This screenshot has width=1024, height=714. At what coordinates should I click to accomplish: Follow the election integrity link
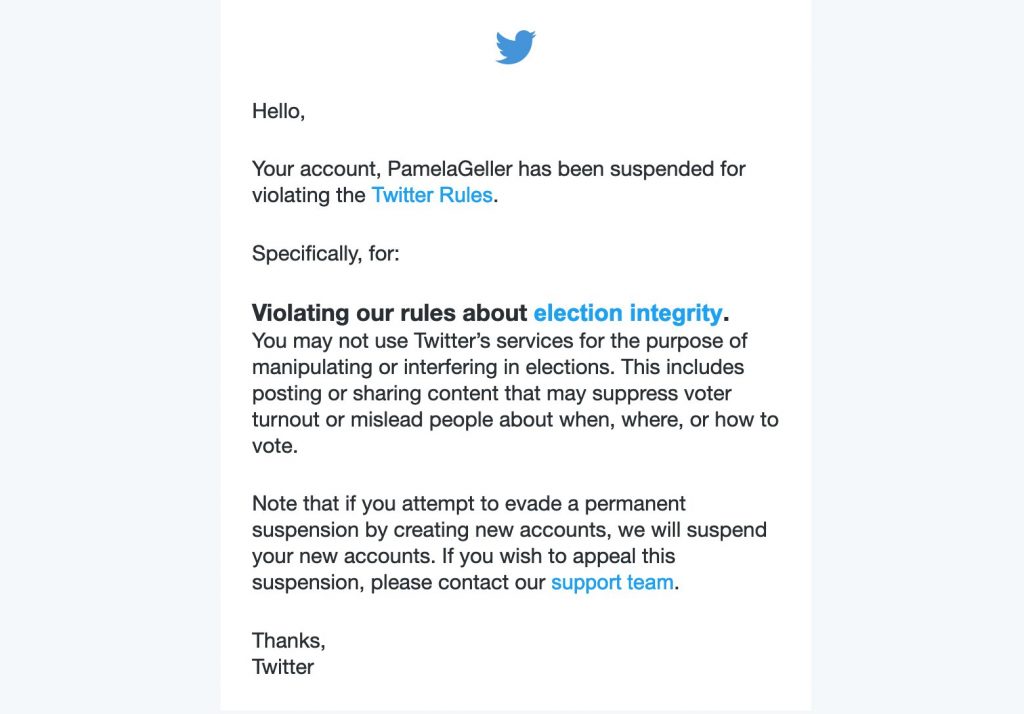click(x=628, y=313)
